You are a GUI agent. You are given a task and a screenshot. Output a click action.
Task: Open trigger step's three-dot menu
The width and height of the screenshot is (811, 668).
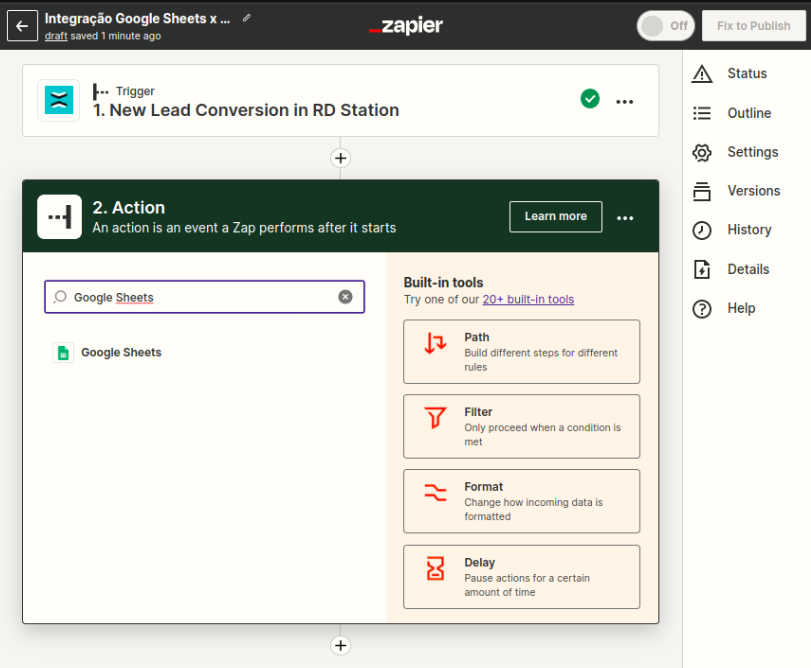click(625, 101)
